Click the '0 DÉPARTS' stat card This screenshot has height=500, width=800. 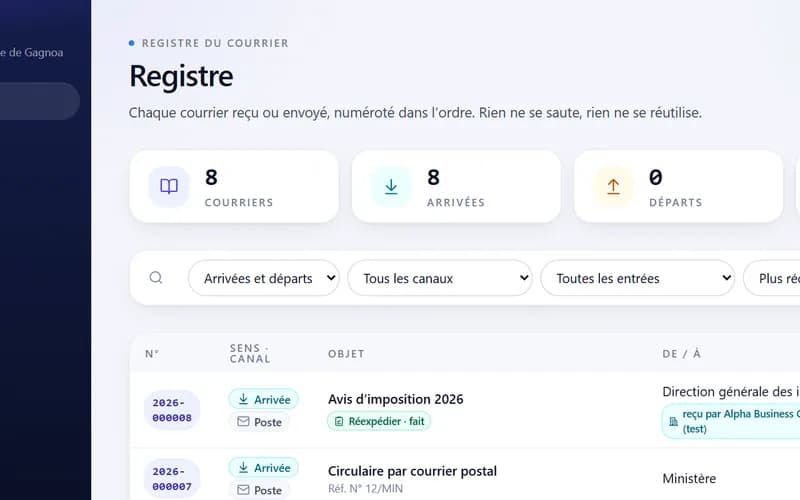click(x=679, y=187)
